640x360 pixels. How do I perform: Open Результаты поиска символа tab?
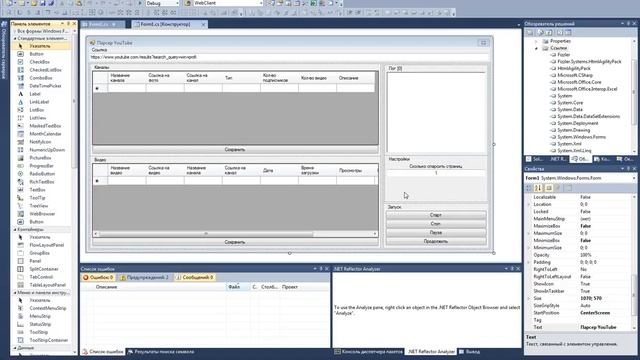coord(161,352)
